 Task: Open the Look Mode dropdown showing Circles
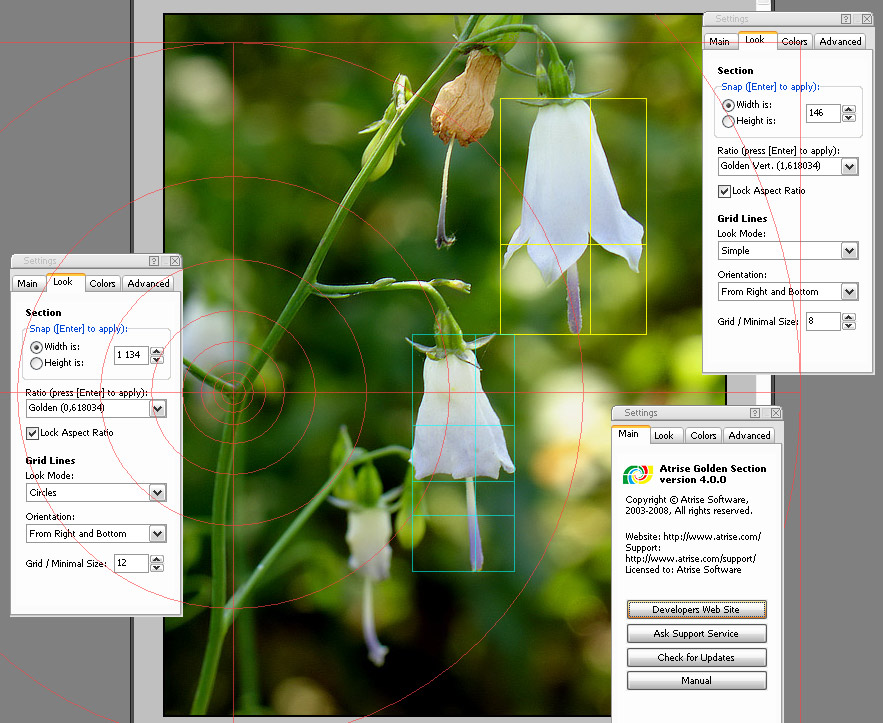coord(156,493)
